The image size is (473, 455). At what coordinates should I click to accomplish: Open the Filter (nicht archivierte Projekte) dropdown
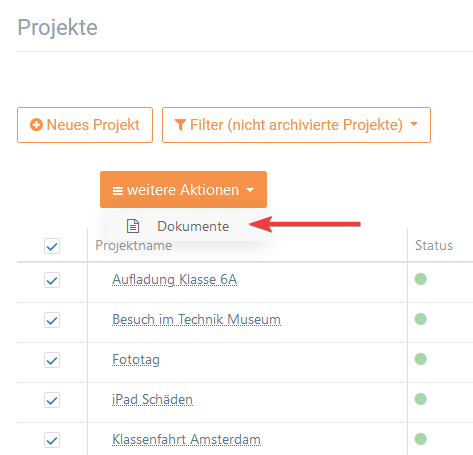[296, 125]
